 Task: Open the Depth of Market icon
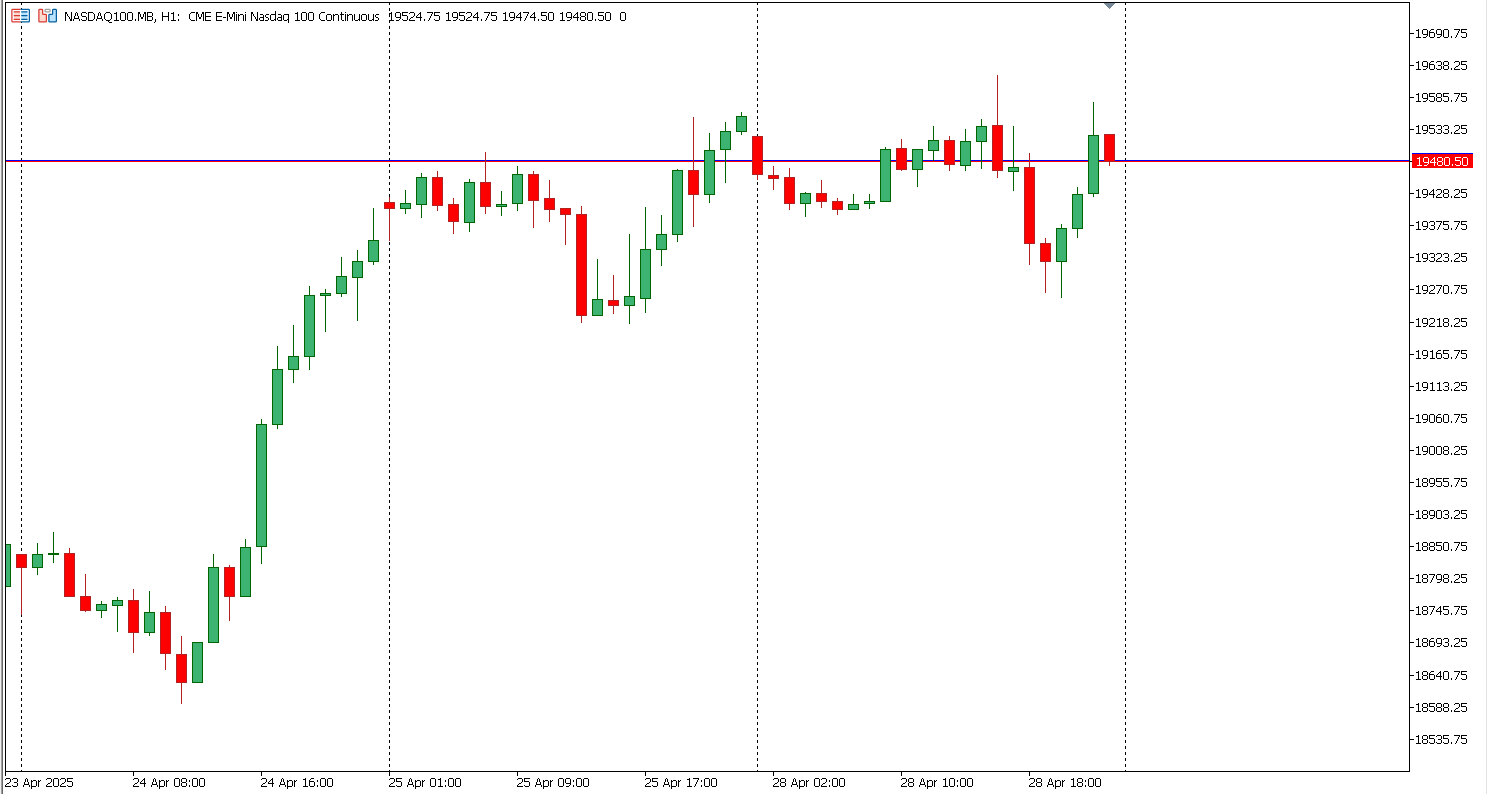click(21, 16)
